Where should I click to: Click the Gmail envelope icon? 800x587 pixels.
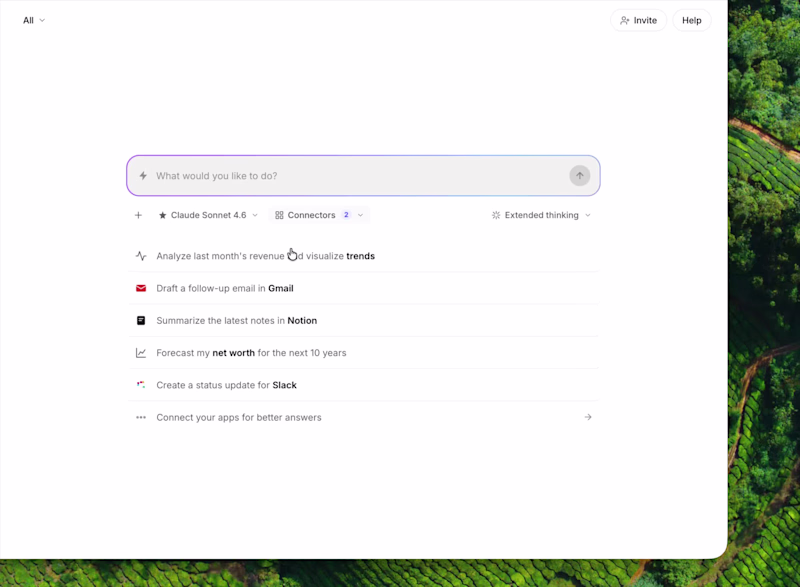[x=141, y=288]
